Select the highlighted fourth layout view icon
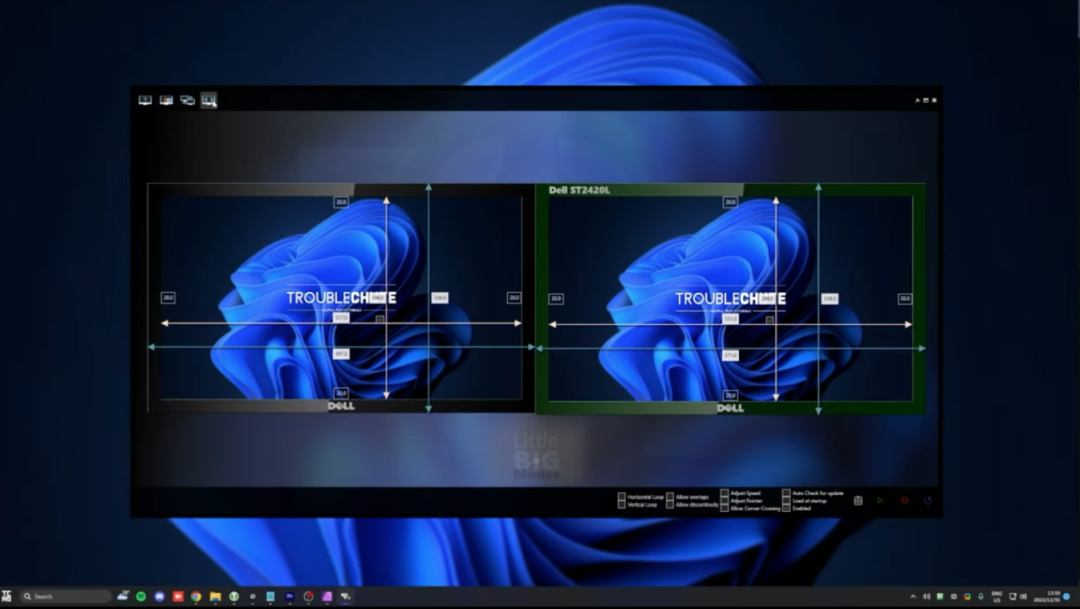Image resolution: width=1080 pixels, height=609 pixels. 209,101
